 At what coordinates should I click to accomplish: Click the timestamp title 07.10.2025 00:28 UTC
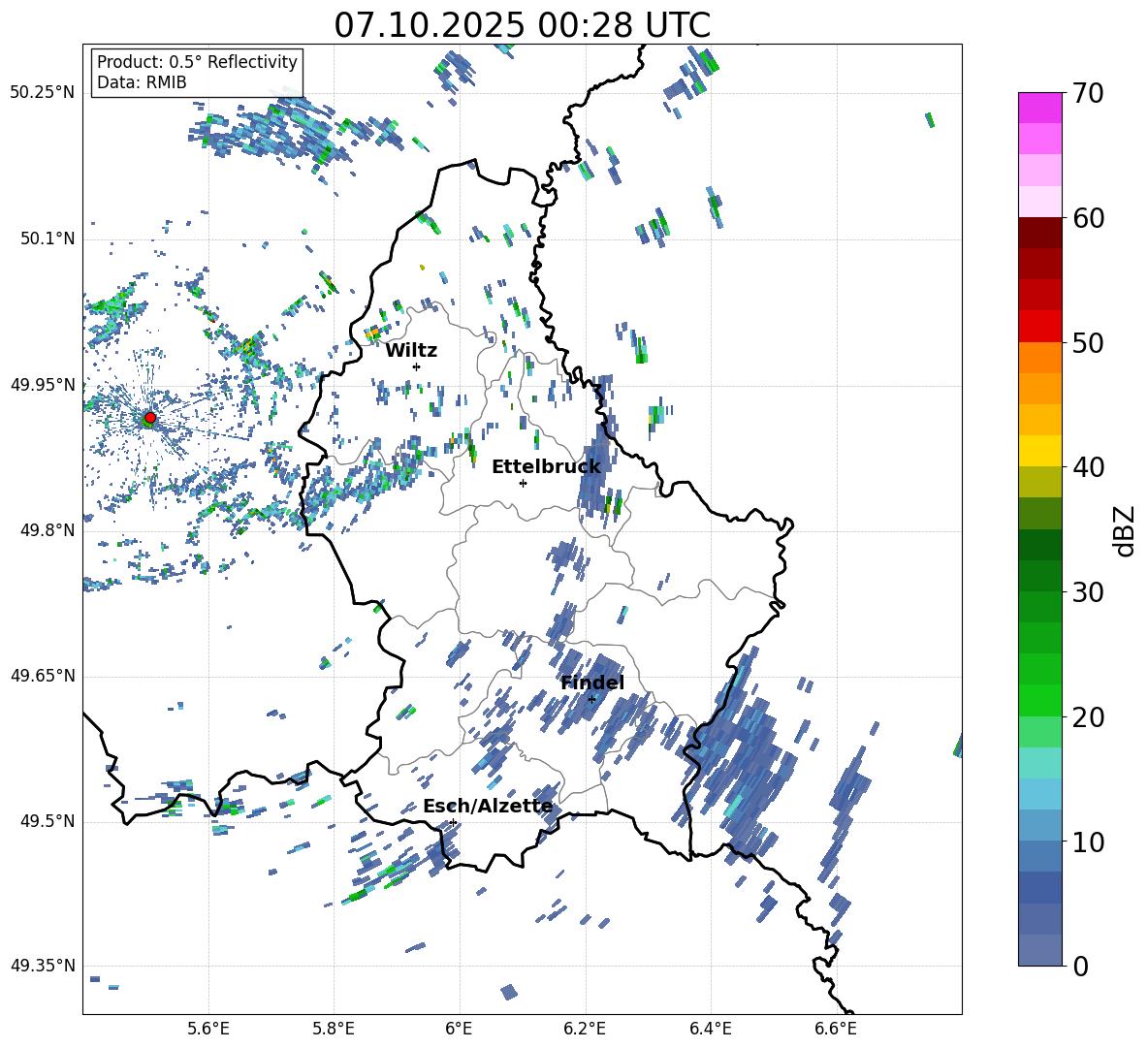click(522, 25)
